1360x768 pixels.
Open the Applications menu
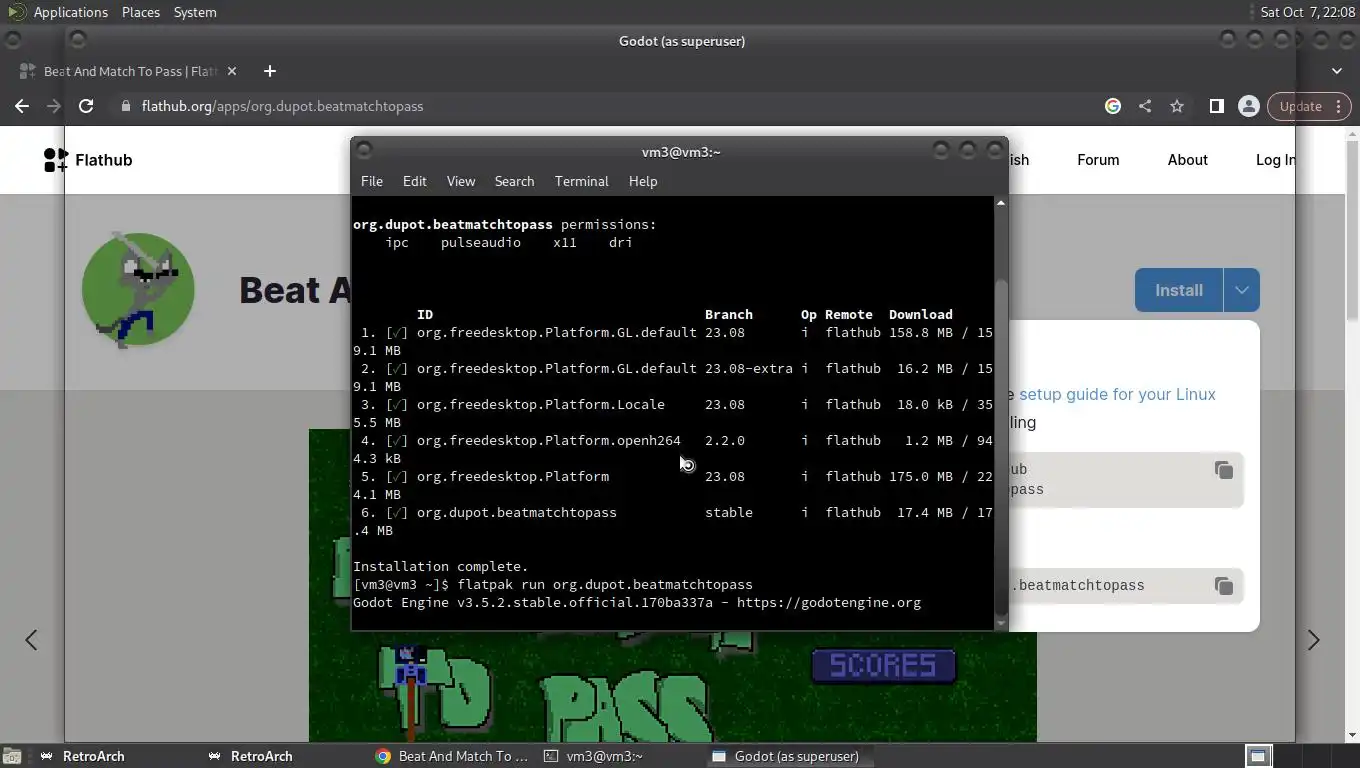pos(70,12)
